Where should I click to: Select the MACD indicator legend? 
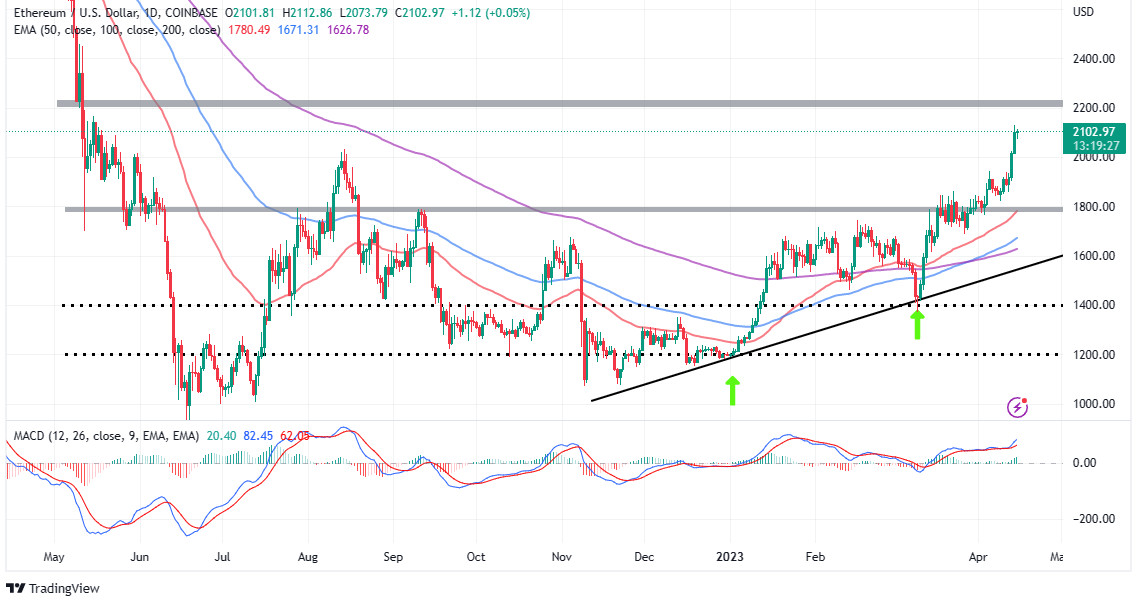tap(106, 436)
